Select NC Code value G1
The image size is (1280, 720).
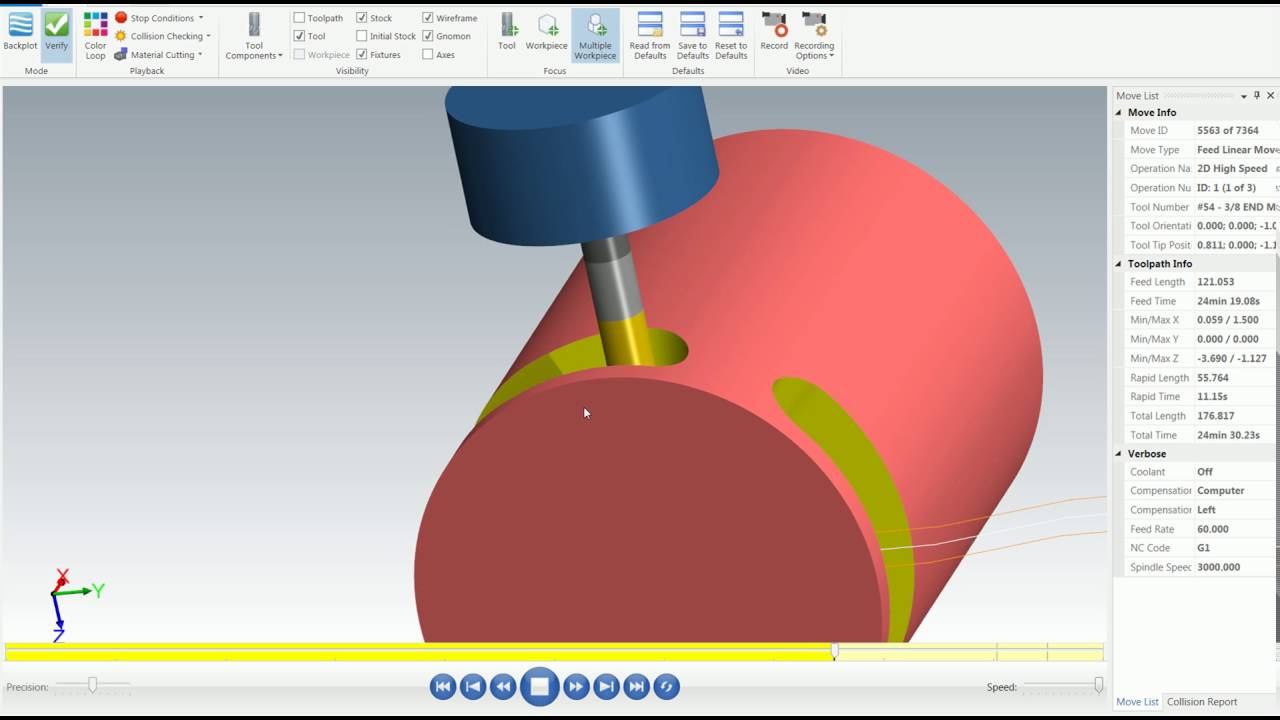pos(1204,548)
